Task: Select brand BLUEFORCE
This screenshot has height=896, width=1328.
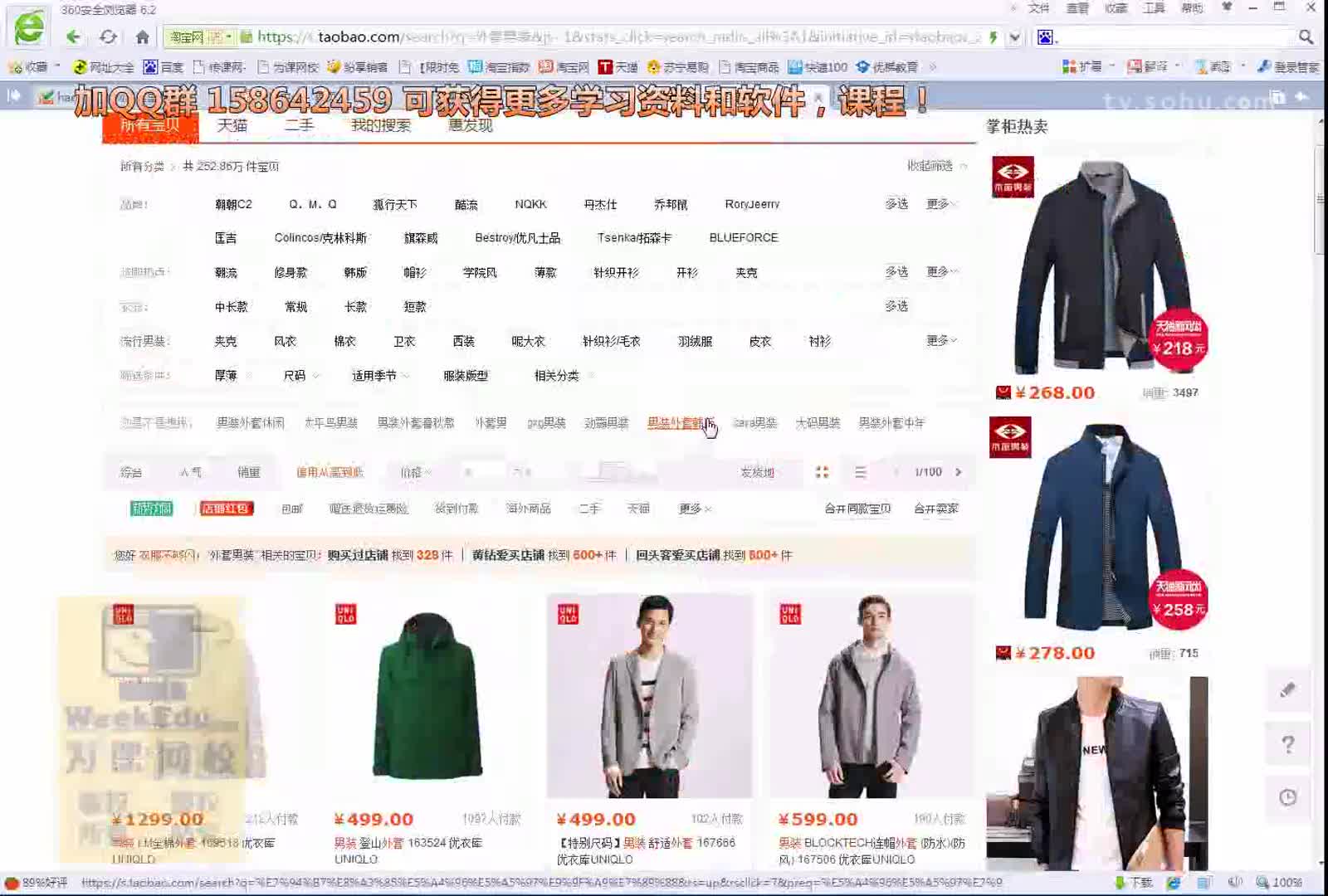Action: [744, 237]
